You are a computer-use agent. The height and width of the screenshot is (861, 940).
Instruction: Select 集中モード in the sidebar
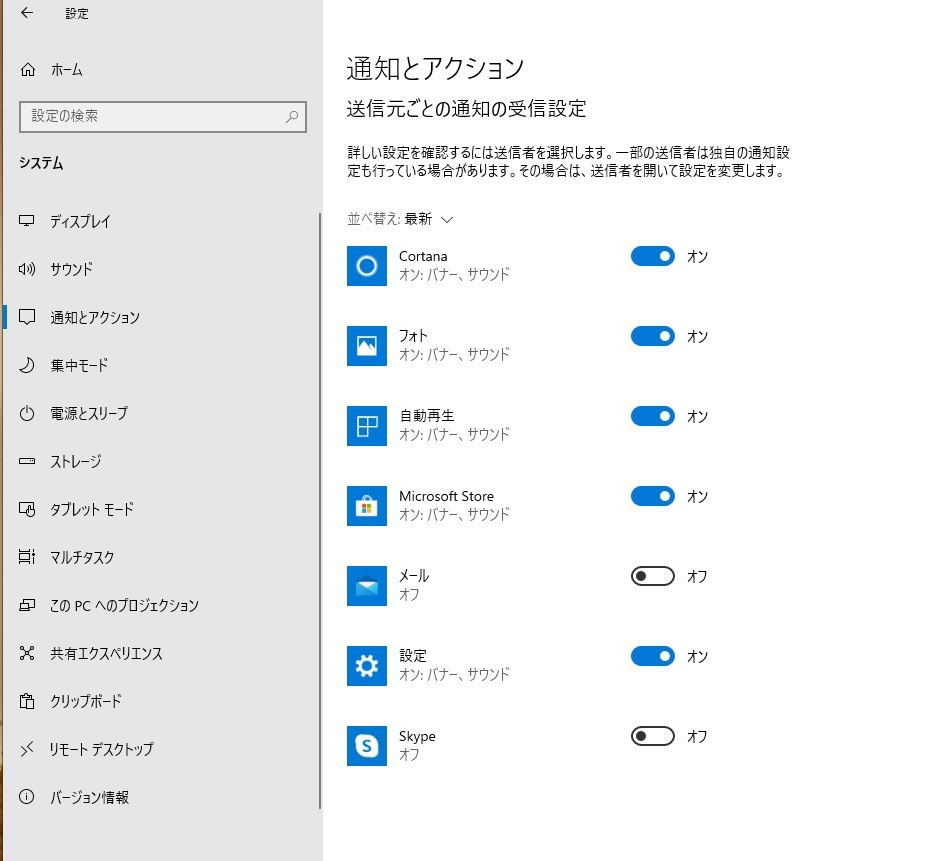click(x=79, y=365)
